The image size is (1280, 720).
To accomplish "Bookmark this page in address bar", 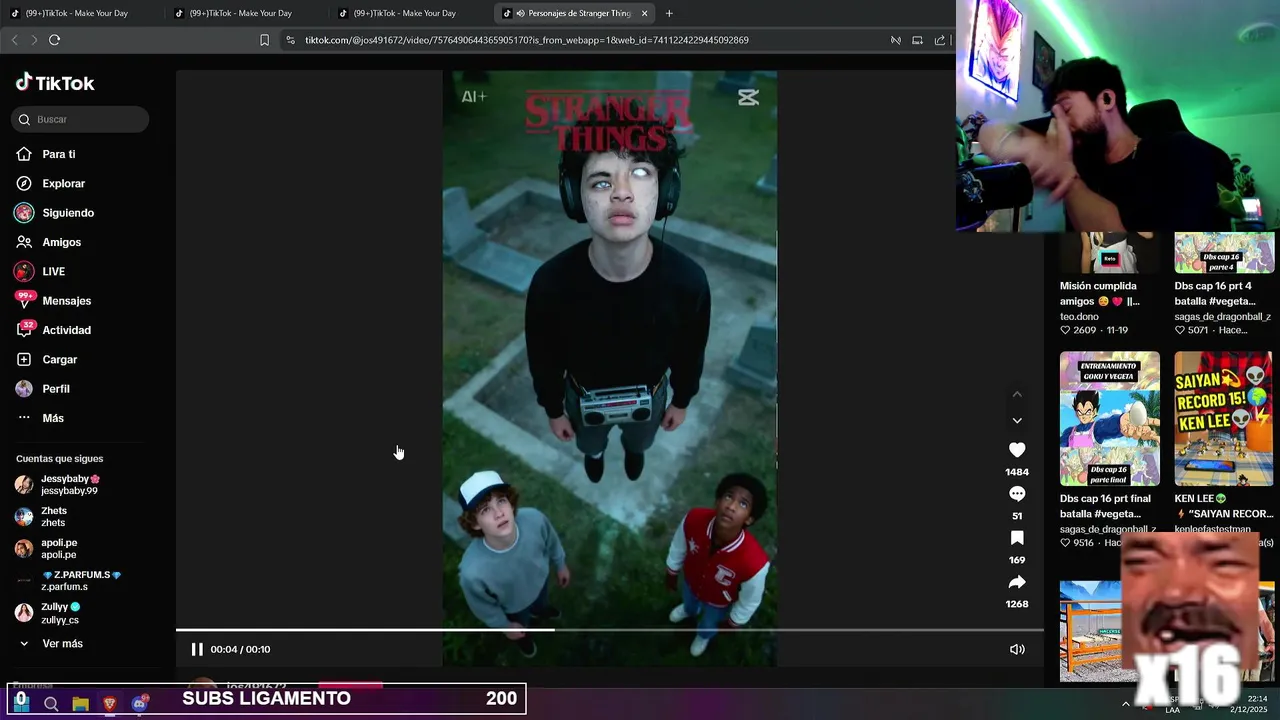I will 264,40.
